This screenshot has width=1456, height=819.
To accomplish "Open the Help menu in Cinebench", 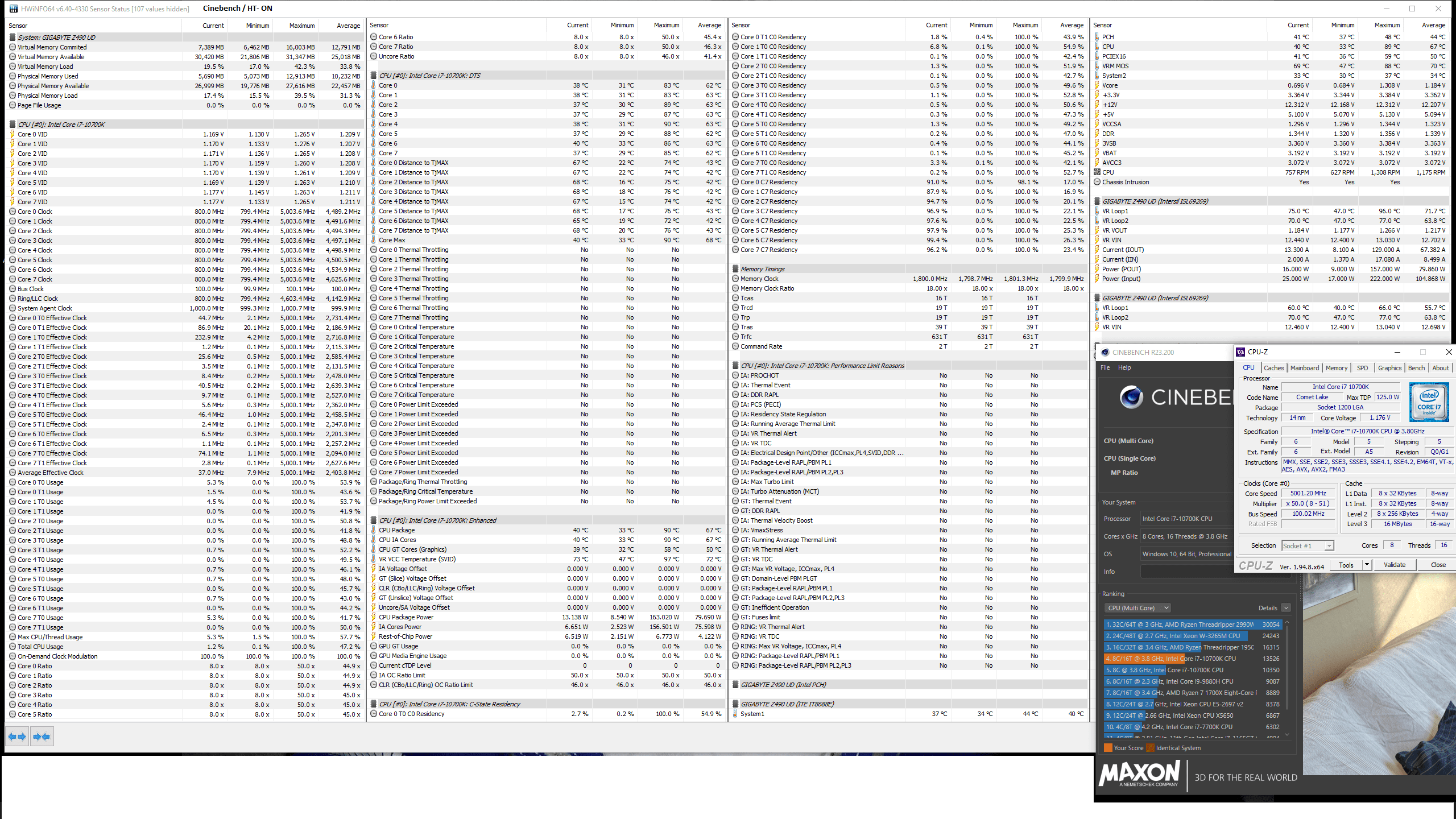I will [x=1124, y=367].
